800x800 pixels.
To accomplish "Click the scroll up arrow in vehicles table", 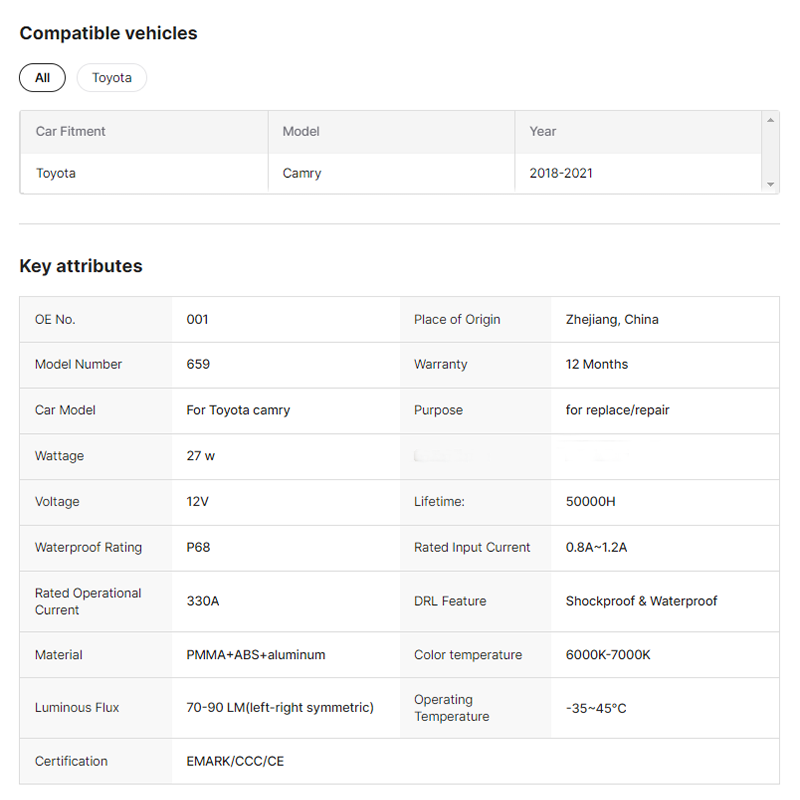I will [x=770, y=120].
